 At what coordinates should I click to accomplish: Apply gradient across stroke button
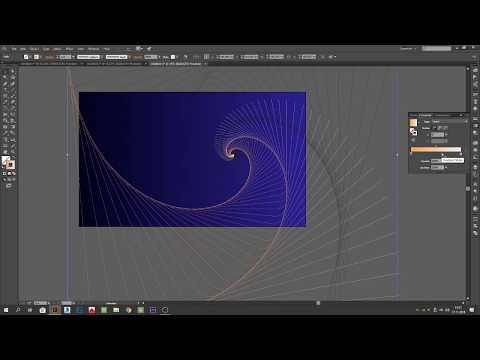[x=446, y=128]
